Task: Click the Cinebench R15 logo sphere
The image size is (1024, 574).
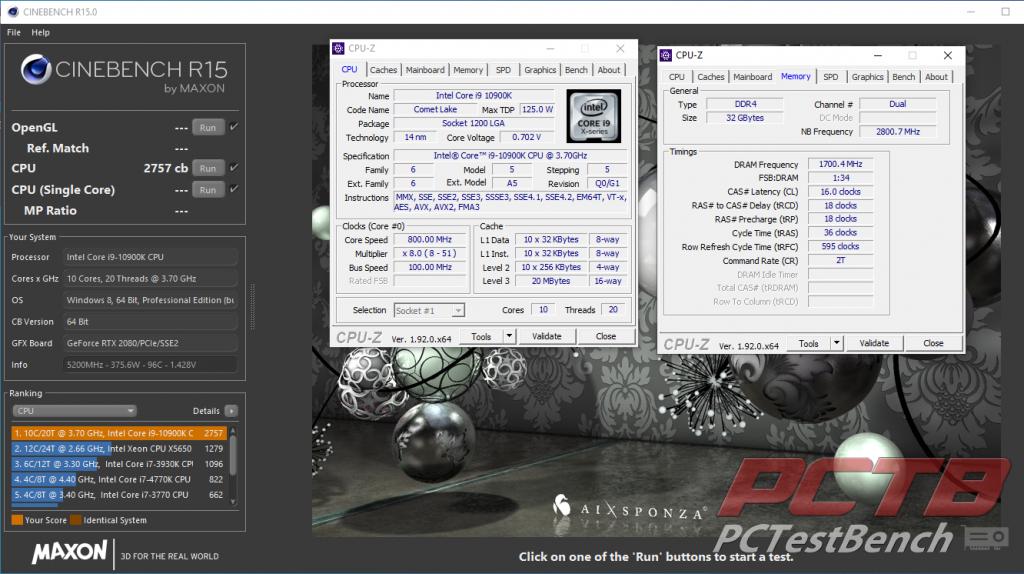Action: [x=35, y=70]
